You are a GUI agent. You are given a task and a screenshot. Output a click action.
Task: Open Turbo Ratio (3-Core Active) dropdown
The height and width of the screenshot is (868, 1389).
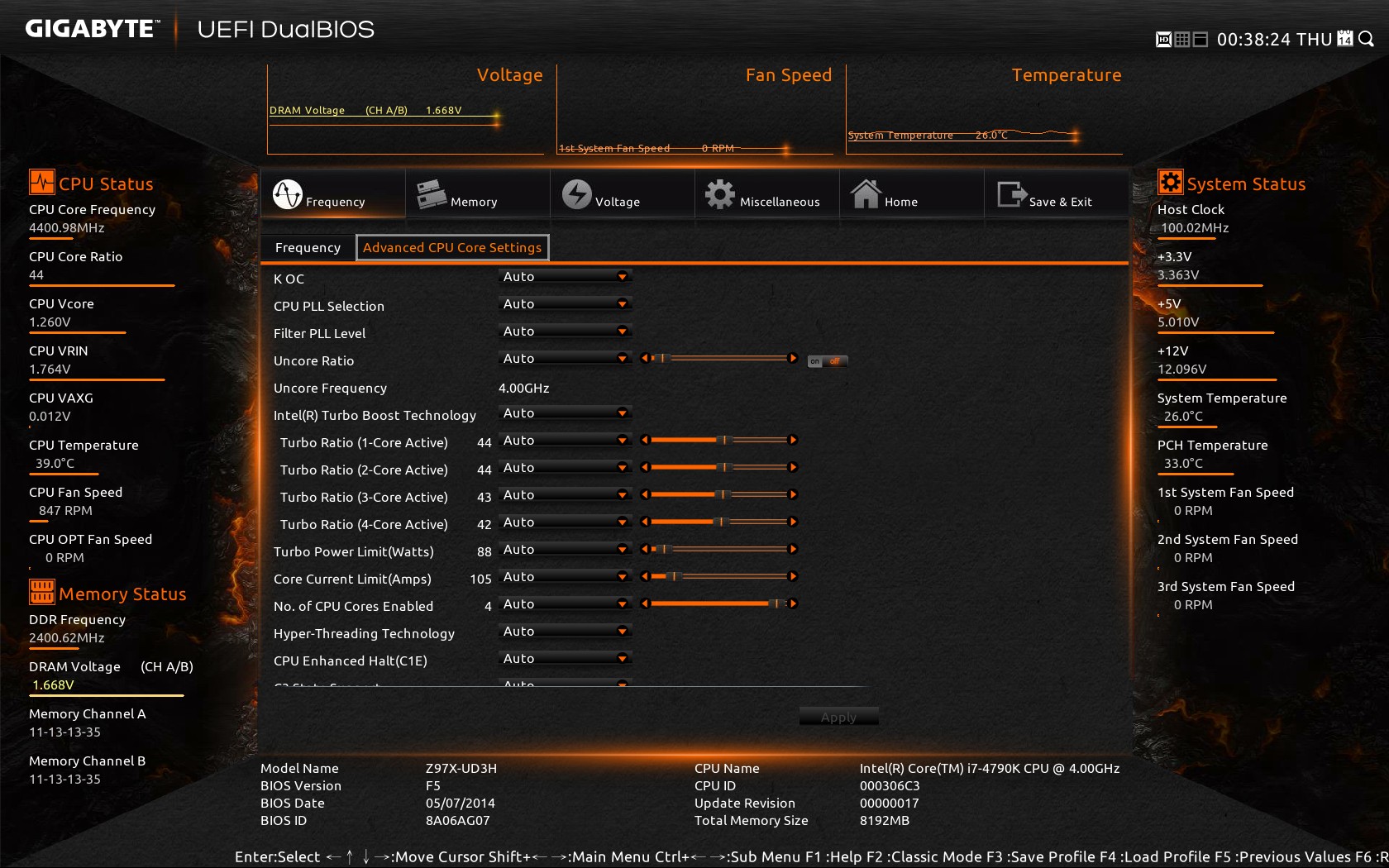565,495
